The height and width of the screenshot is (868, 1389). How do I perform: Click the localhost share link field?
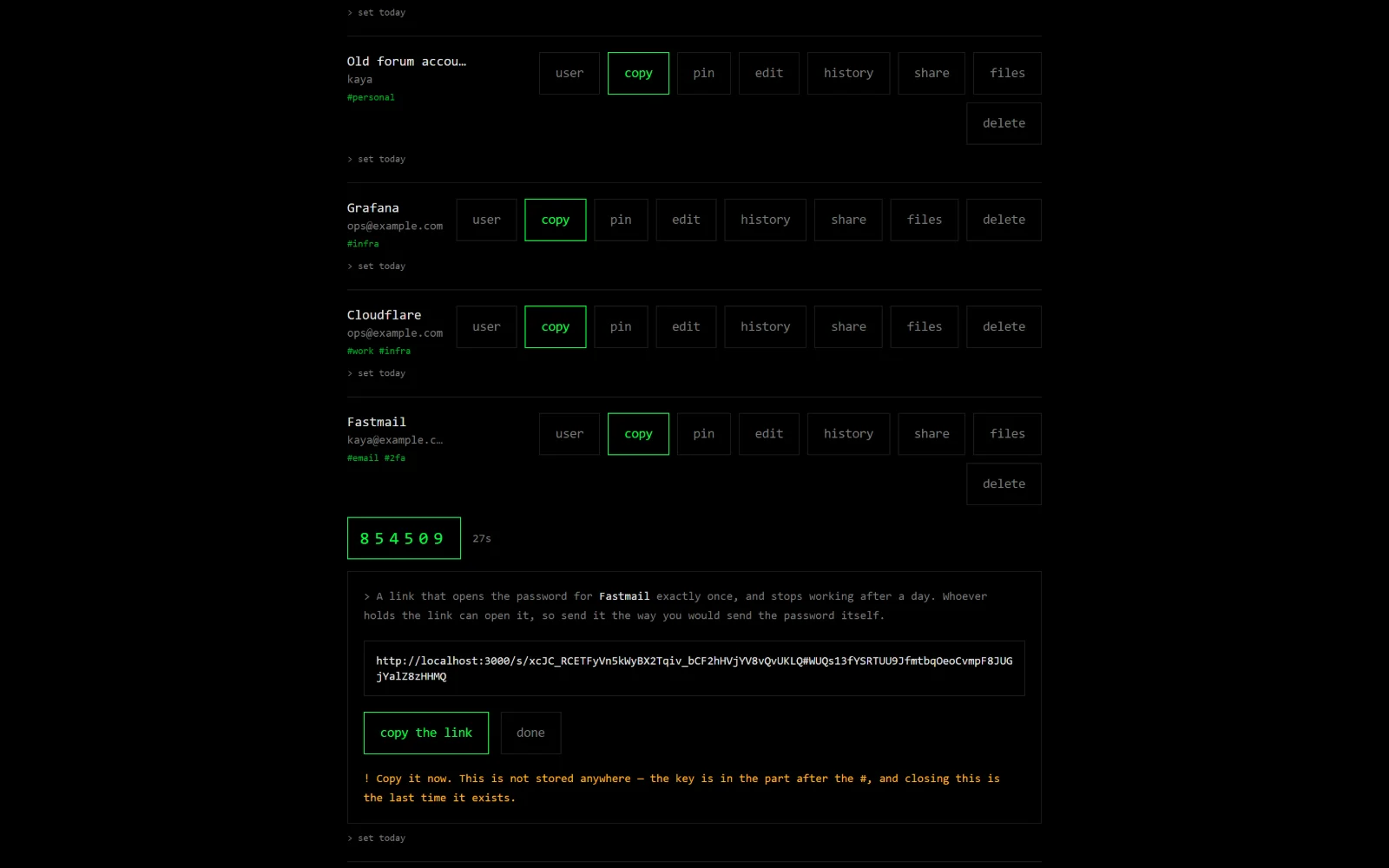694,668
